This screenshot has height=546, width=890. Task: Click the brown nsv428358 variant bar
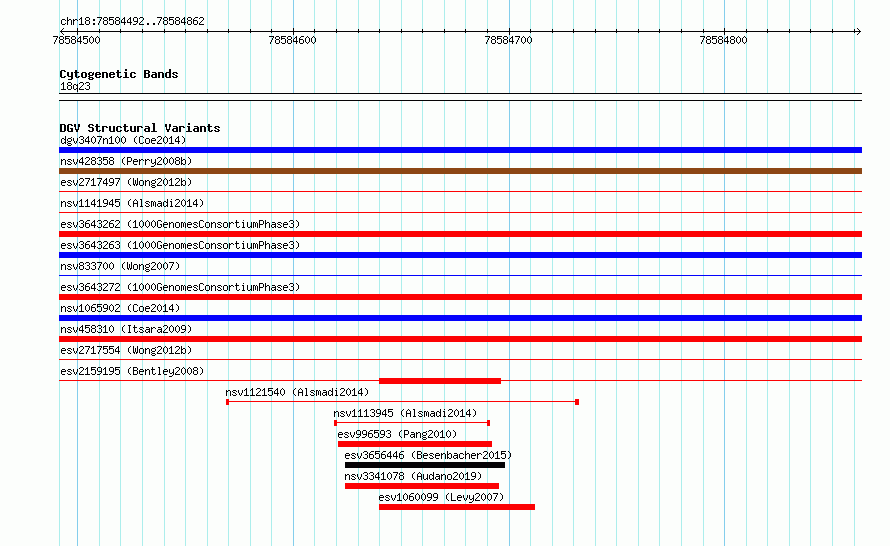point(460,171)
